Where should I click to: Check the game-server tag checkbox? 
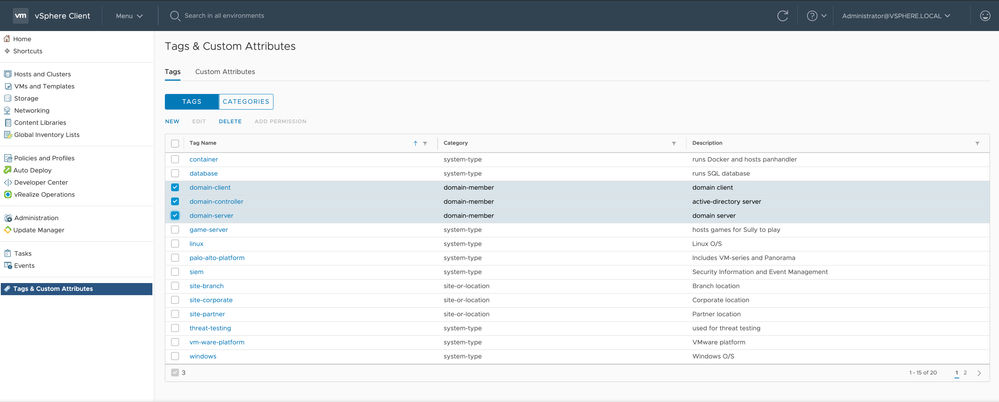[175, 230]
